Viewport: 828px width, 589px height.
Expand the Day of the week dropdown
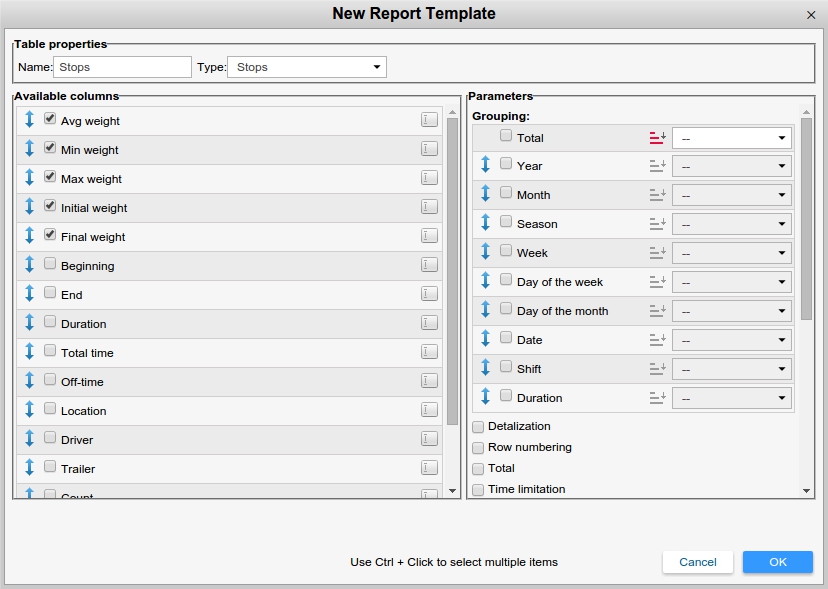[x=732, y=282]
